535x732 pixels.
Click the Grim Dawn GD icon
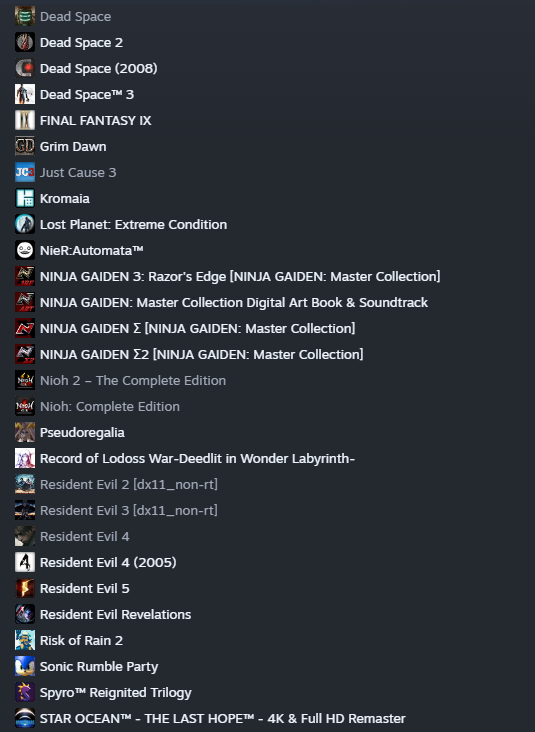tap(25, 147)
